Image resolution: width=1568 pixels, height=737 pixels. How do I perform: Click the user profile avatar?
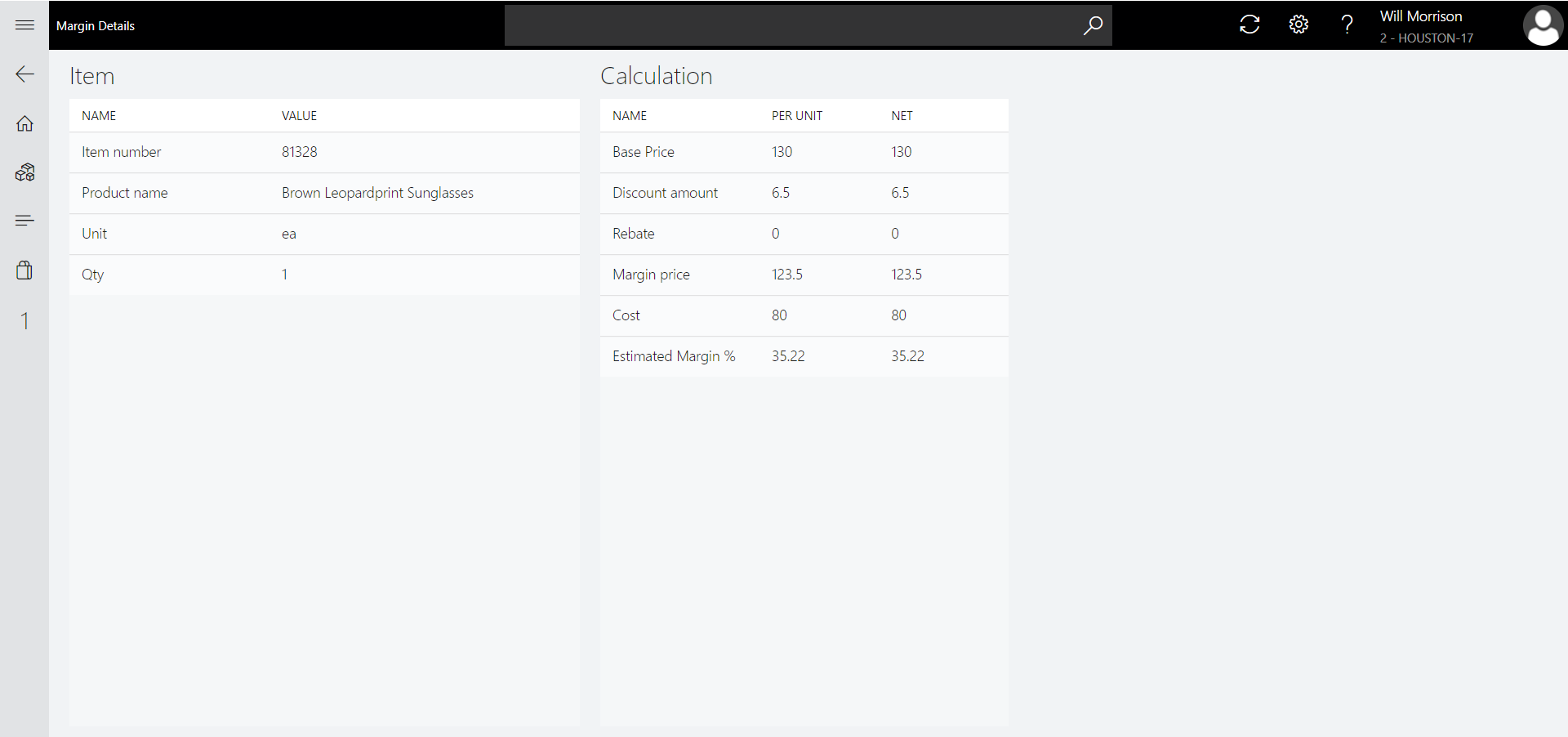(1542, 25)
